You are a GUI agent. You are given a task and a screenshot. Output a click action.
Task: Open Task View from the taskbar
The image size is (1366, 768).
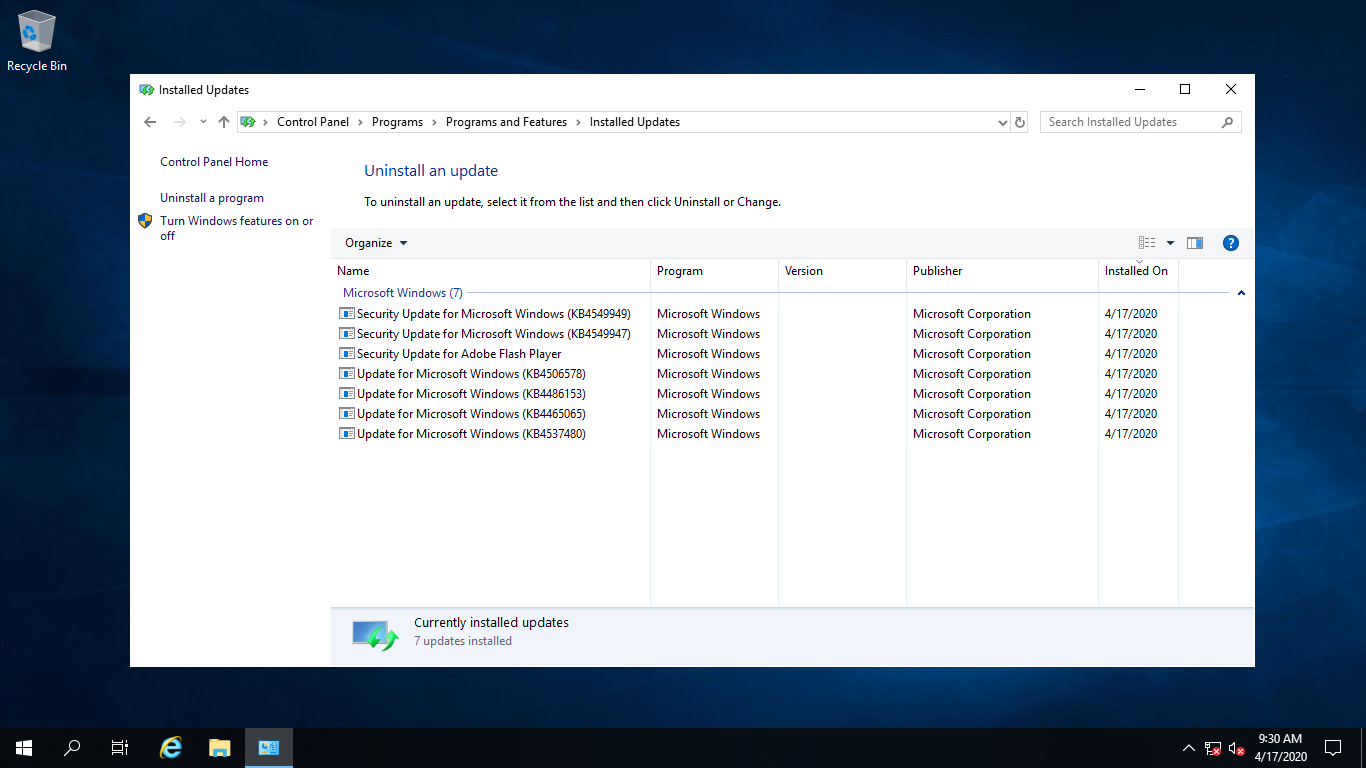coord(120,748)
